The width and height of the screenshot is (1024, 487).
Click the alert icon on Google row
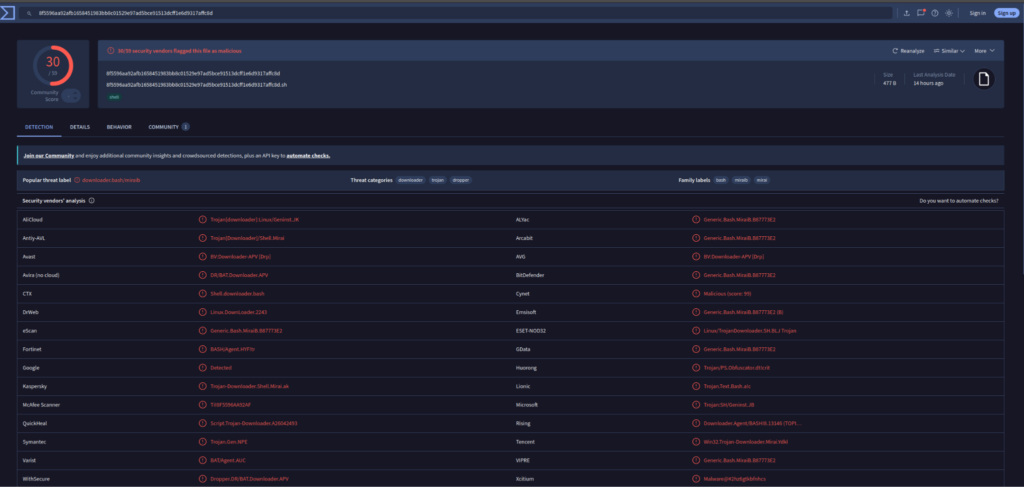click(x=202, y=368)
